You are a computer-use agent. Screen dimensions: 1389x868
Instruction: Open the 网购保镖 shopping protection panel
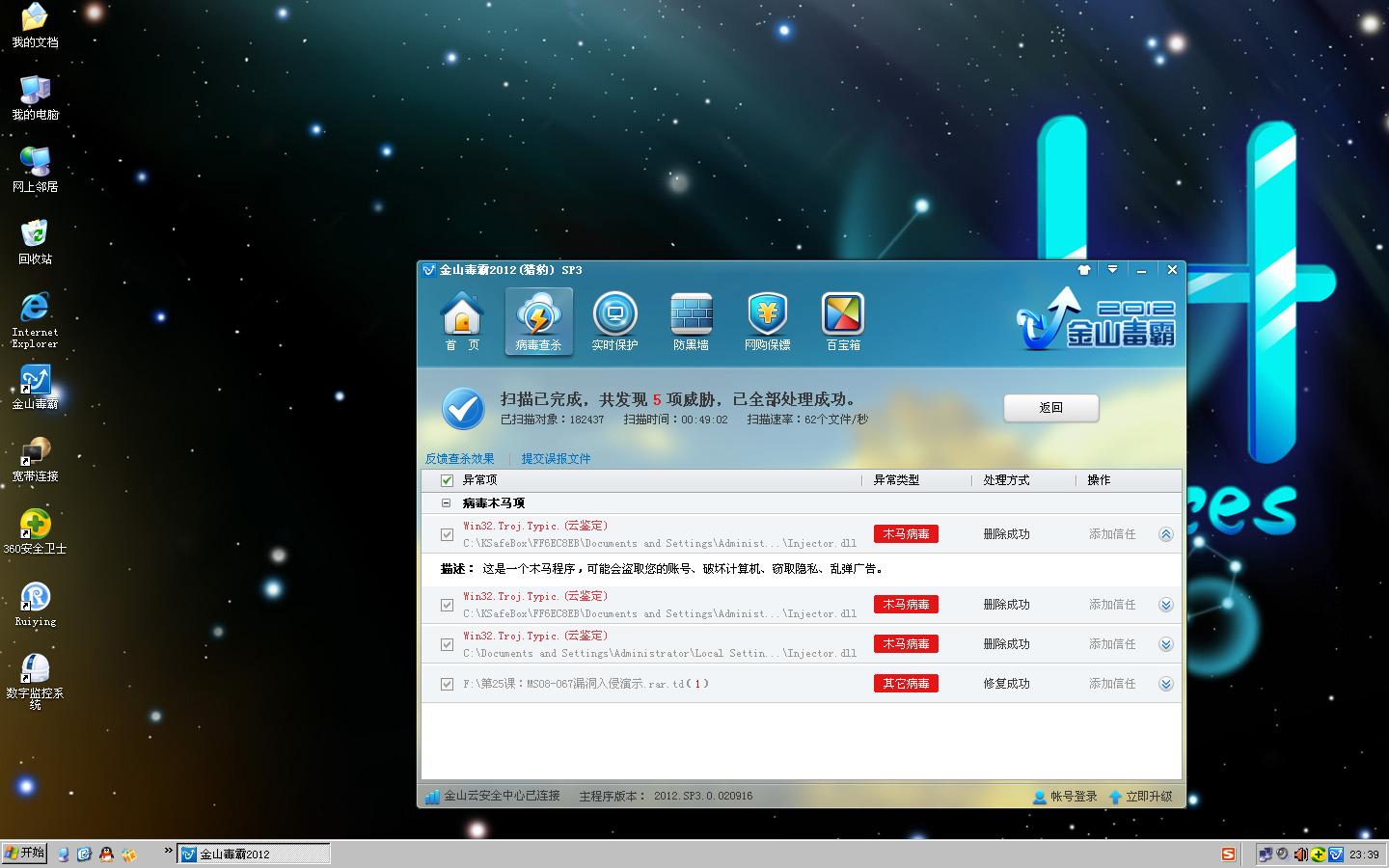pos(767,320)
